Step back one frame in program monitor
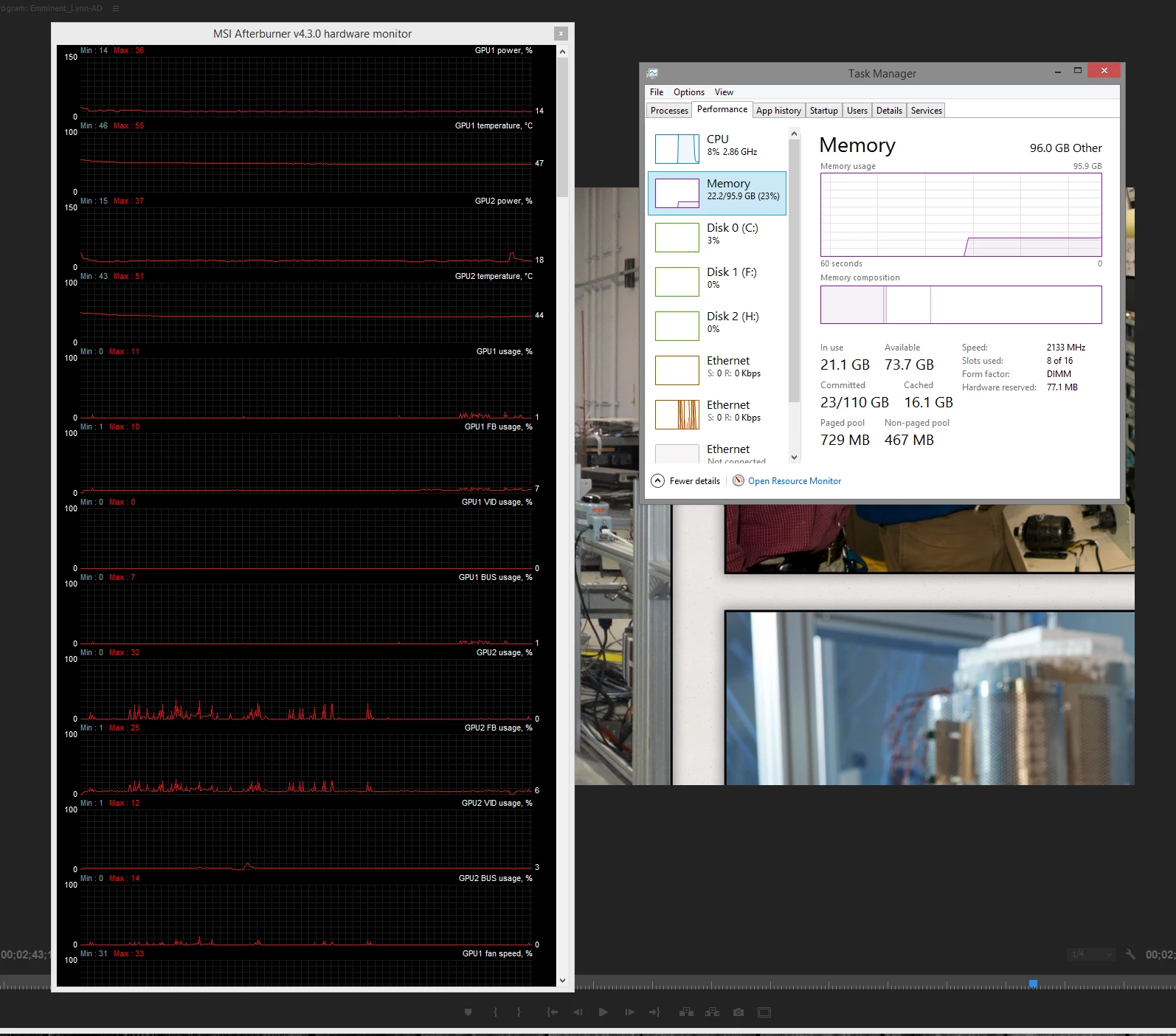Image resolution: width=1176 pixels, height=1036 pixels. coord(578,1012)
